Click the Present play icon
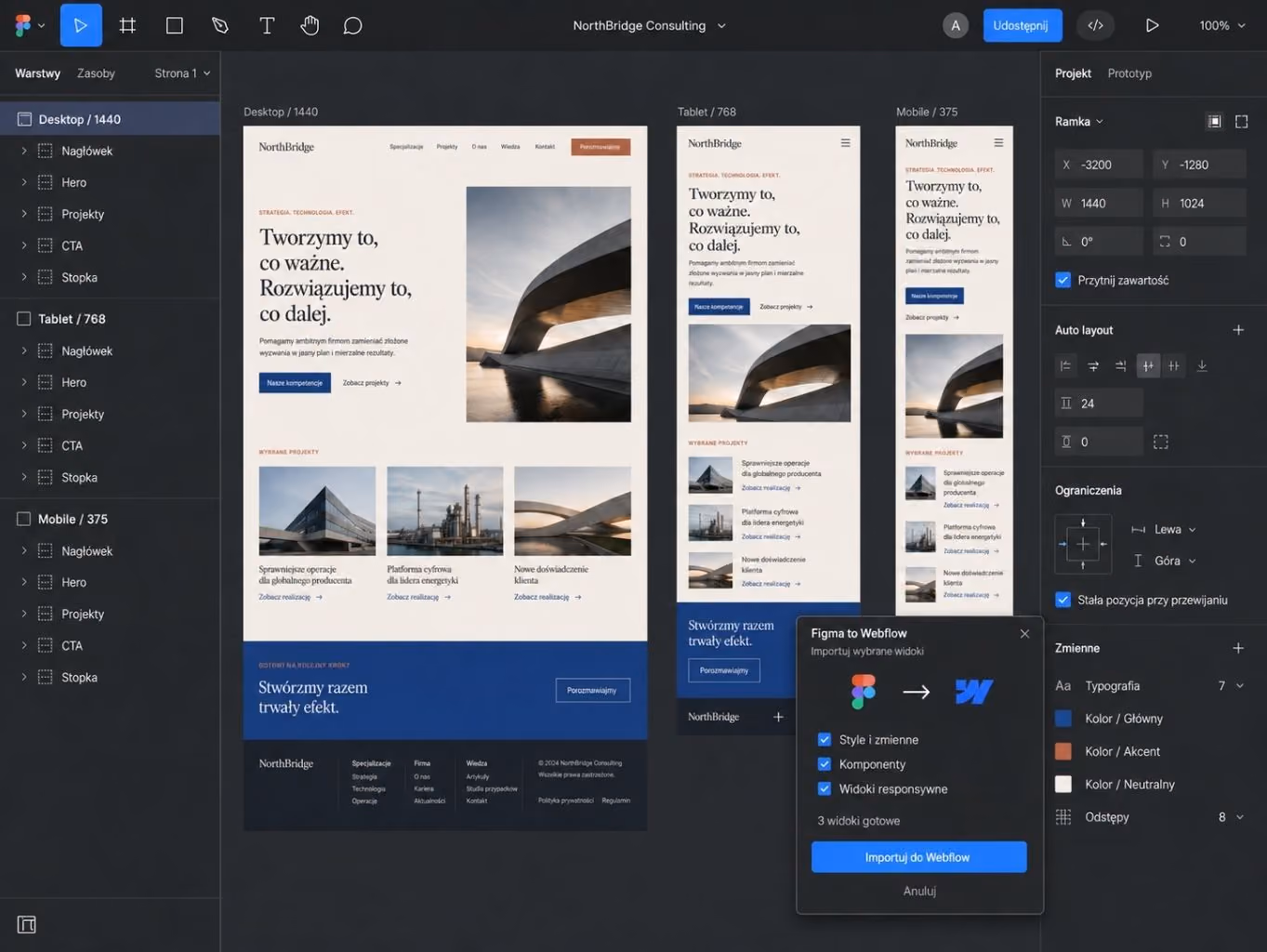This screenshot has width=1267, height=952. point(1152,25)
